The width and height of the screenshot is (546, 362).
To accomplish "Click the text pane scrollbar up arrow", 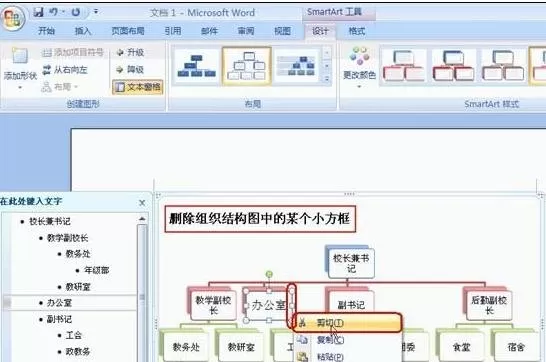I will pyautogui.click(x=142, y=219).
